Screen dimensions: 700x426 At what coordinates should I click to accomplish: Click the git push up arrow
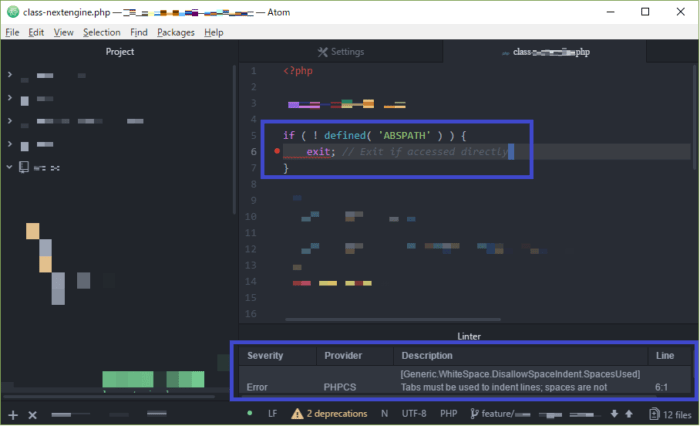[628, 413]
